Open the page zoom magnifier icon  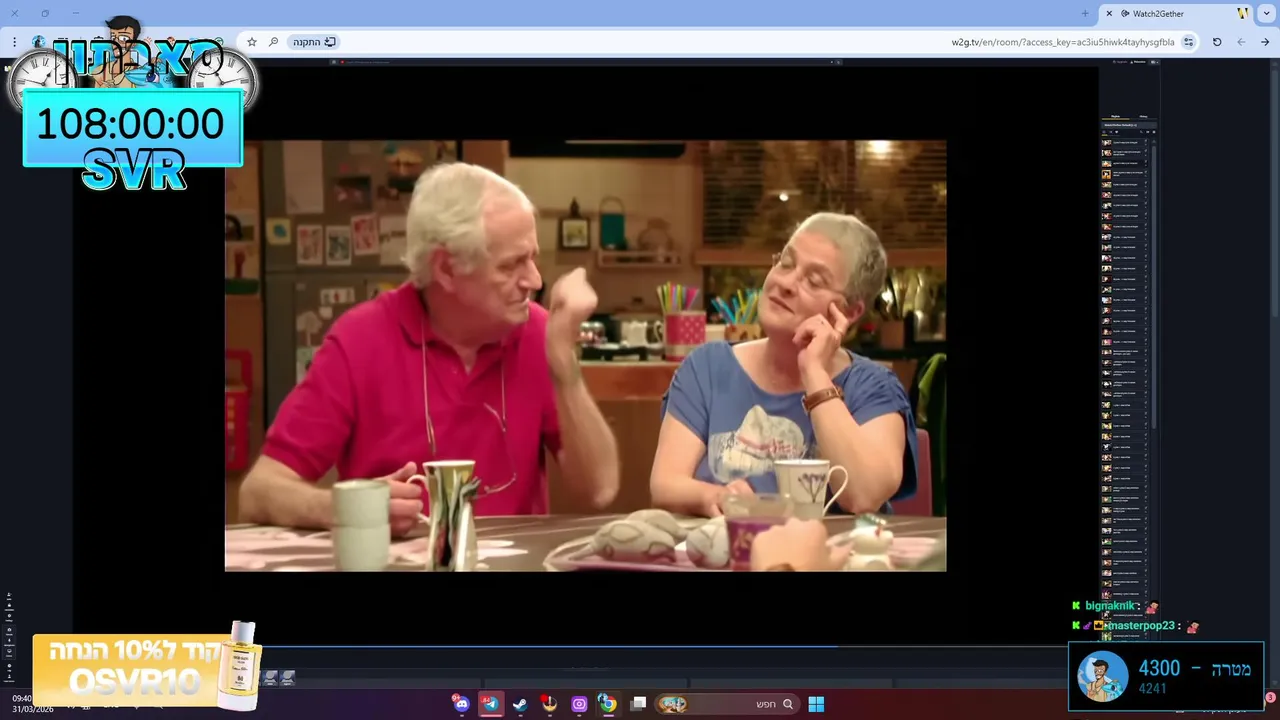coord(273,42)
